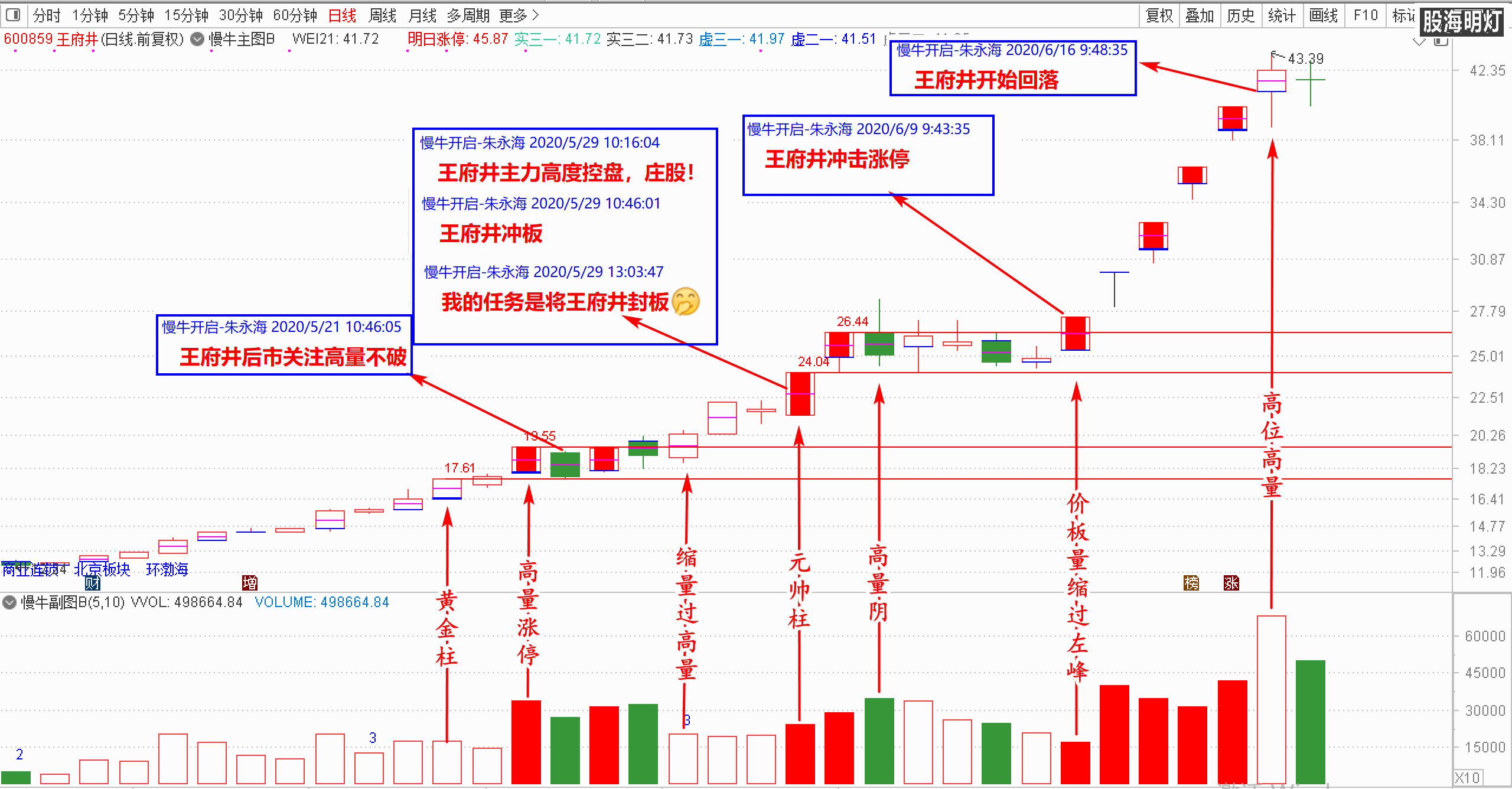1512x789 pixels.
Task: Select the 周线 weekly chart tab
Action: [382, 15]
